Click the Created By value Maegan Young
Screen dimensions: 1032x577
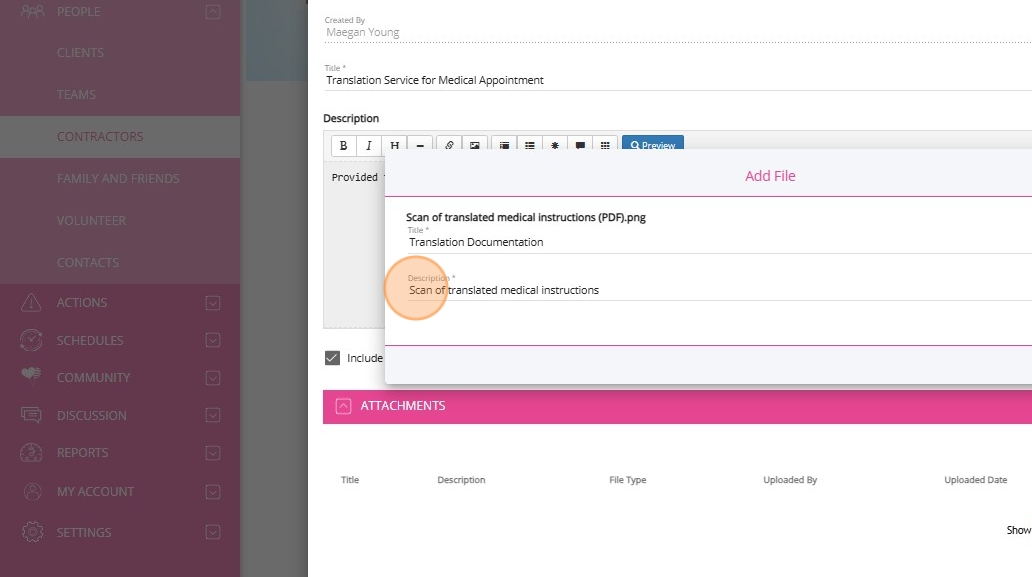click(x=363, y=32)
